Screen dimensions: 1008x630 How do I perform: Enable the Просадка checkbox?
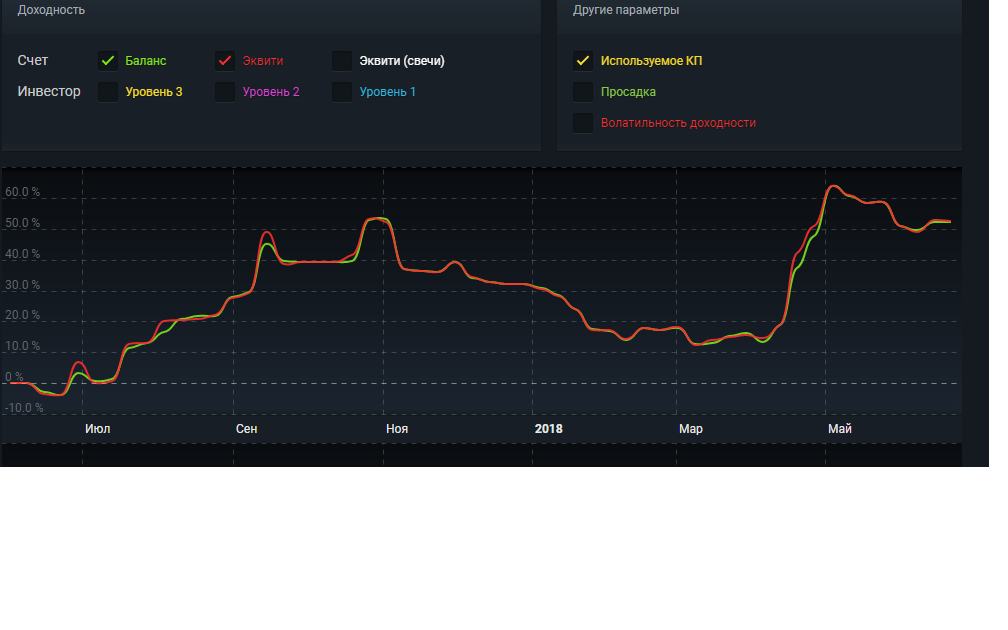pos(583,92)
